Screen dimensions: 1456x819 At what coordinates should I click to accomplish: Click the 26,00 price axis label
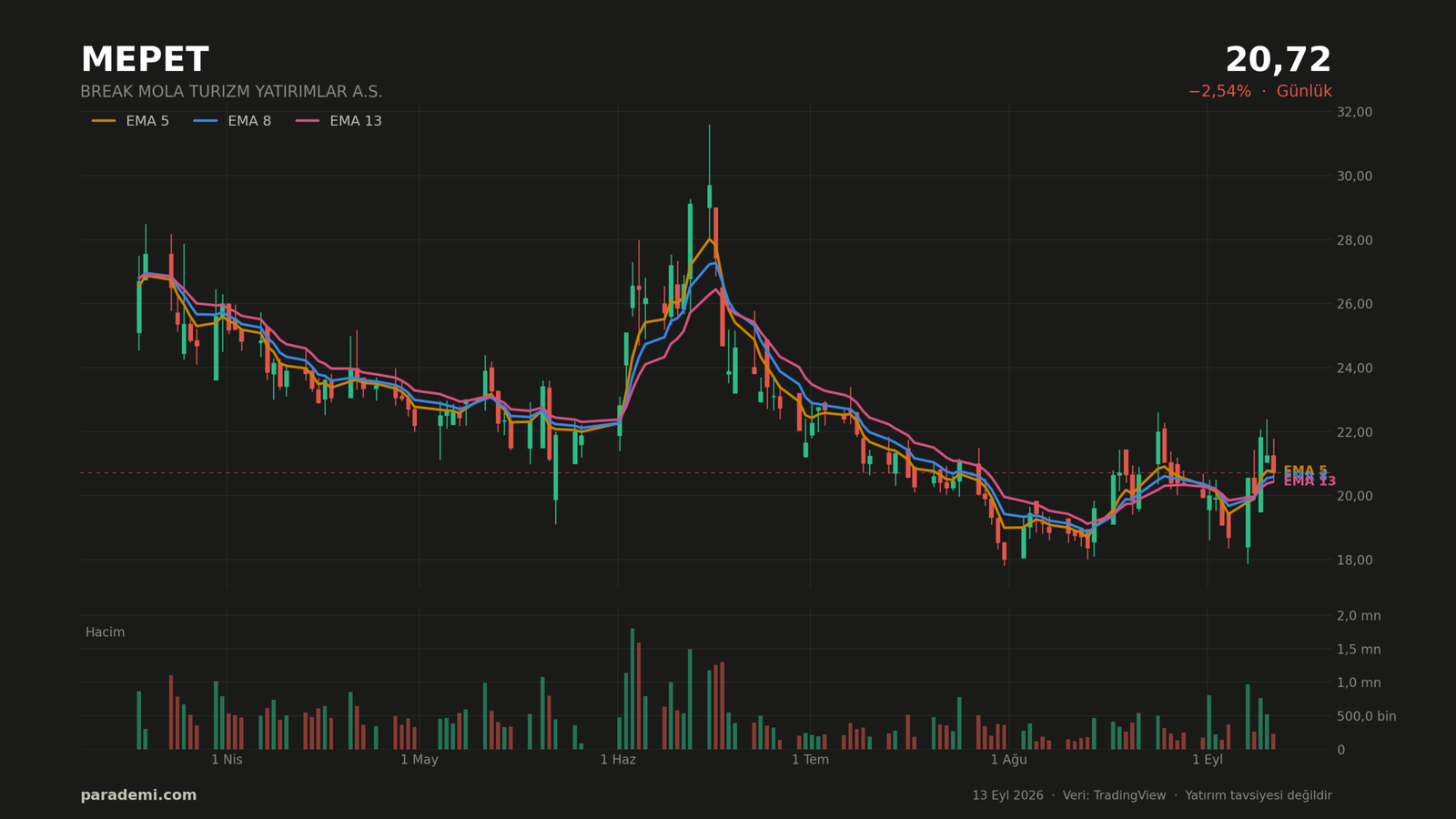click(x=1354, y=304)
